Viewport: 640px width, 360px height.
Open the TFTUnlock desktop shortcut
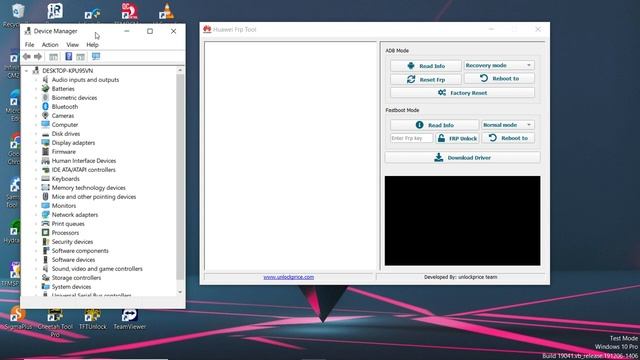[93, 319]
